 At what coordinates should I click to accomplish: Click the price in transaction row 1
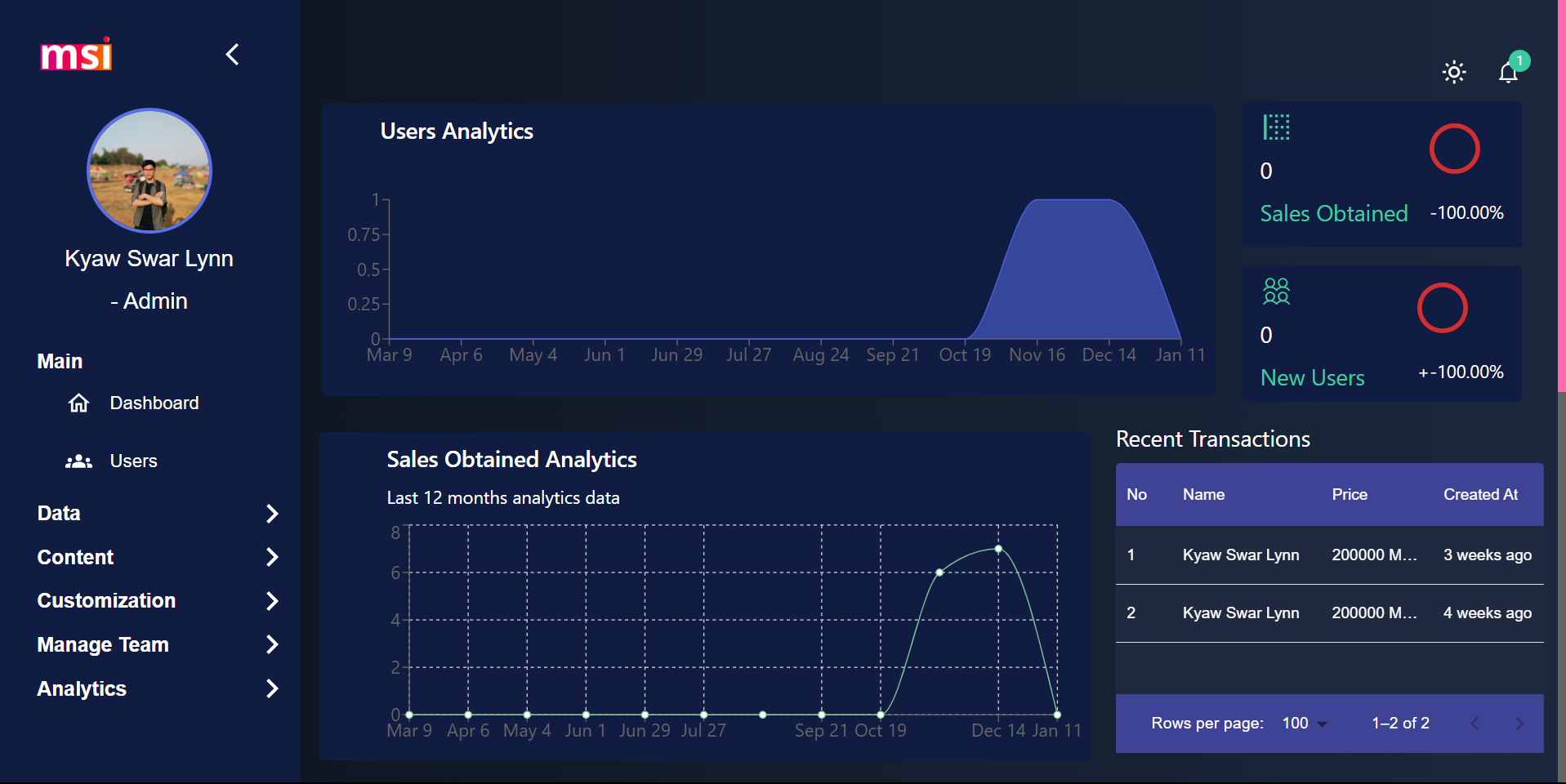click(x=1374, y=555)
